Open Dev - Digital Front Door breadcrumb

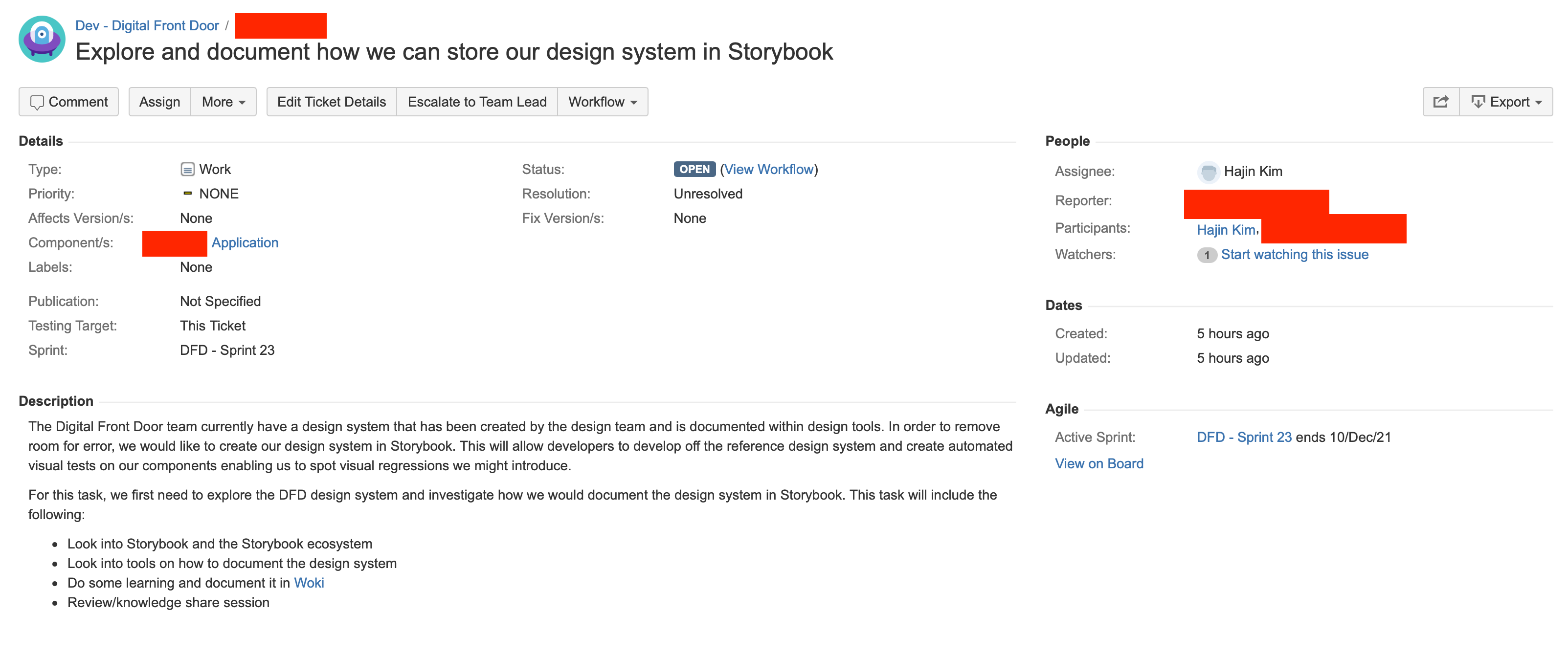(147, 25)
